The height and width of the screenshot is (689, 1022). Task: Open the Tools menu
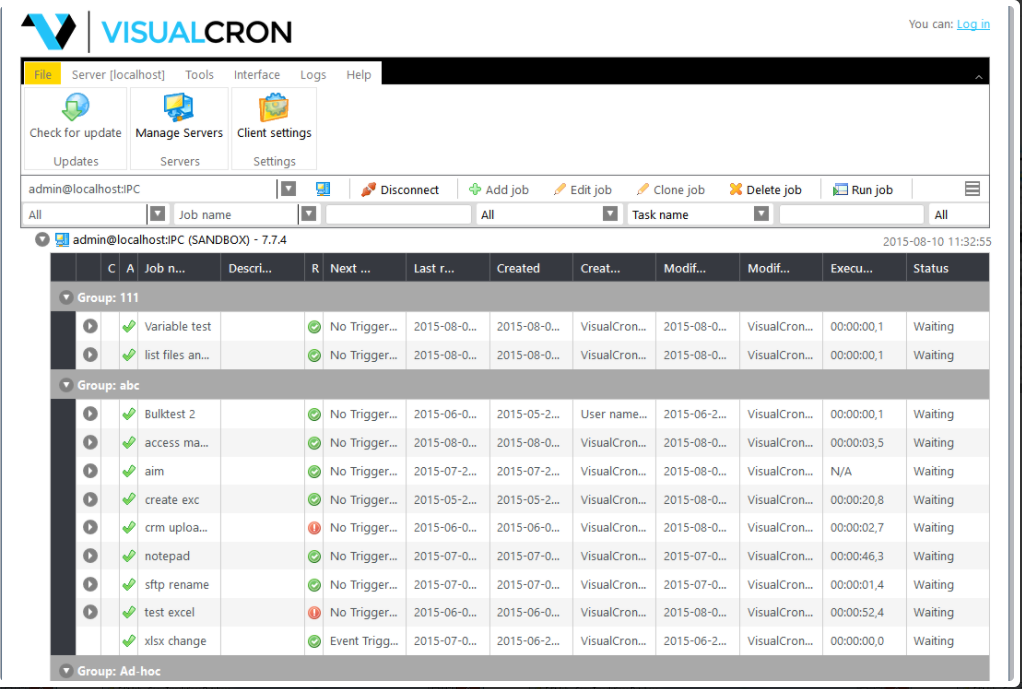coord(198,74)
